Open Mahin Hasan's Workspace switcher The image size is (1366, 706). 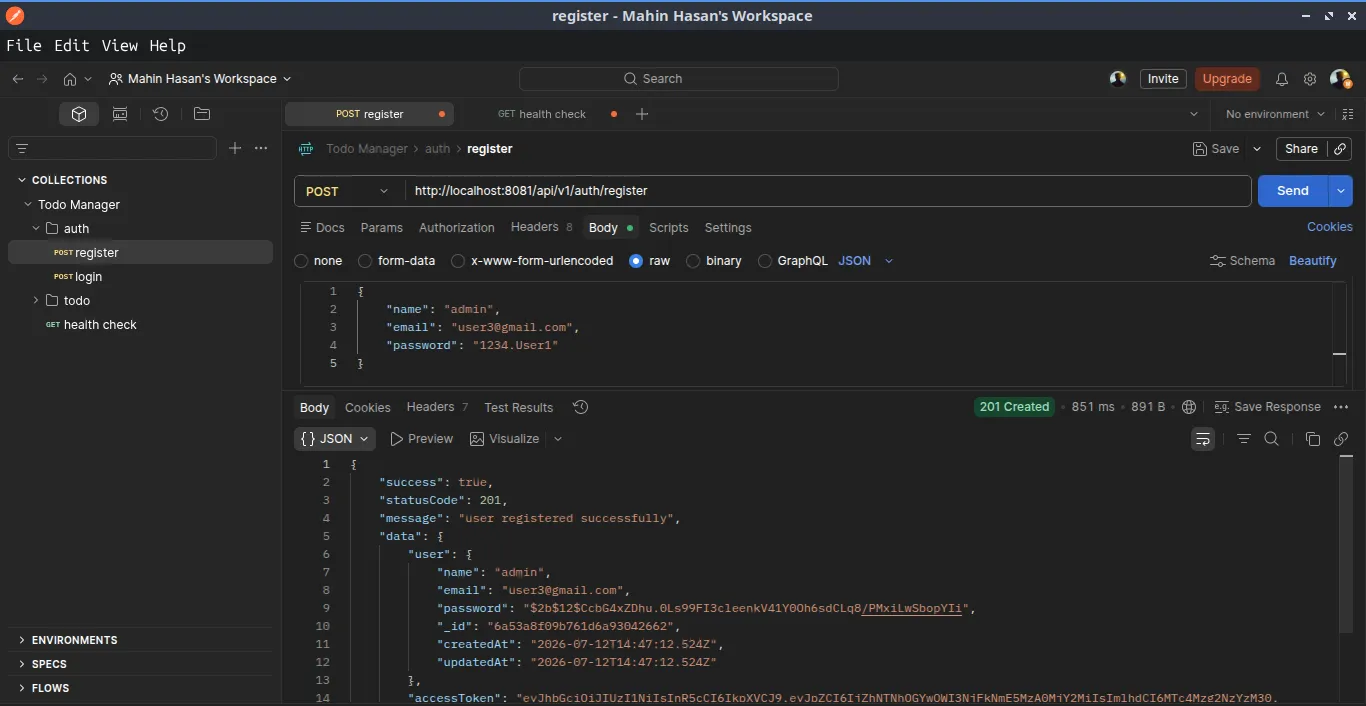(200, 79)
